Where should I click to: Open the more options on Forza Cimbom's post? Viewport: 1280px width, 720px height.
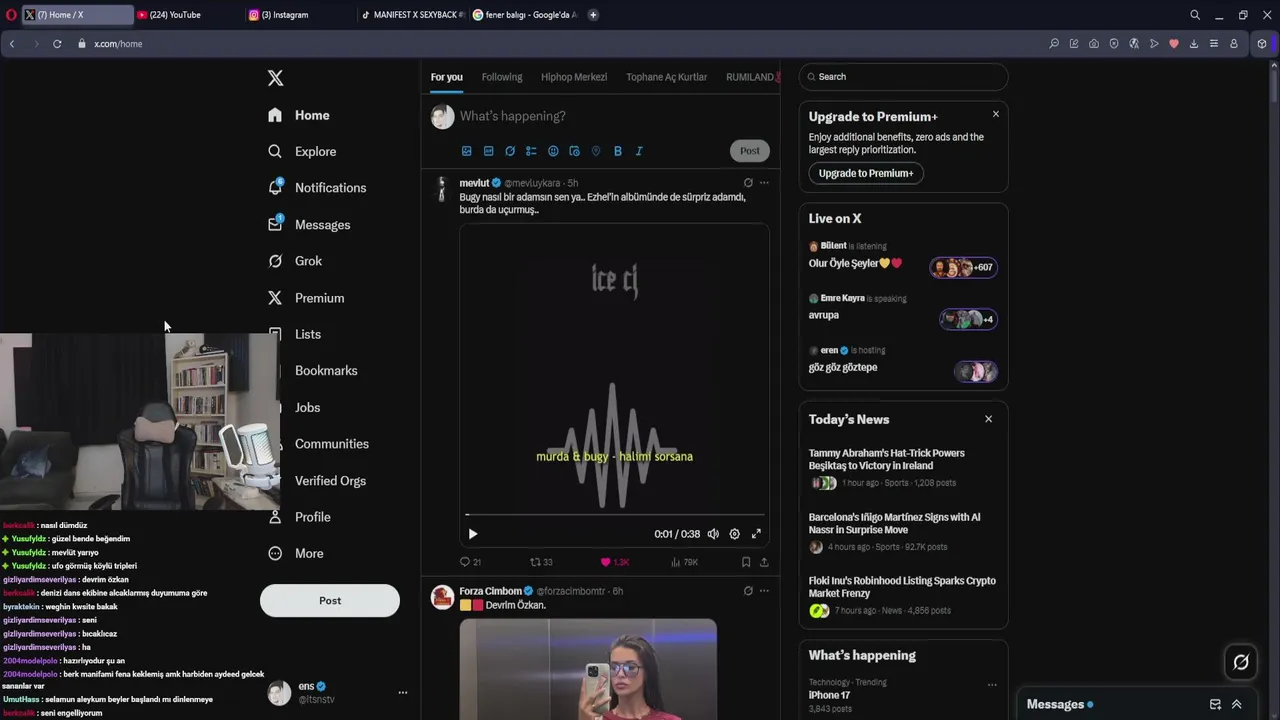pos(764,591)
